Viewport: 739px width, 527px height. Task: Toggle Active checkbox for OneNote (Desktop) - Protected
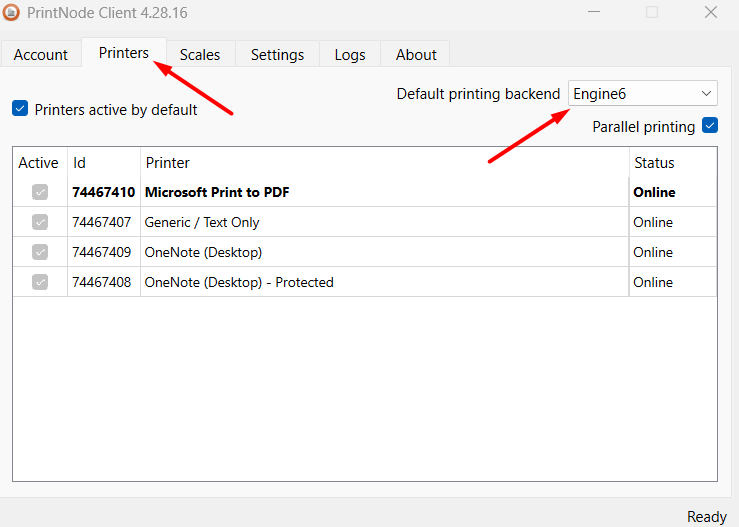tap(40, 282)
